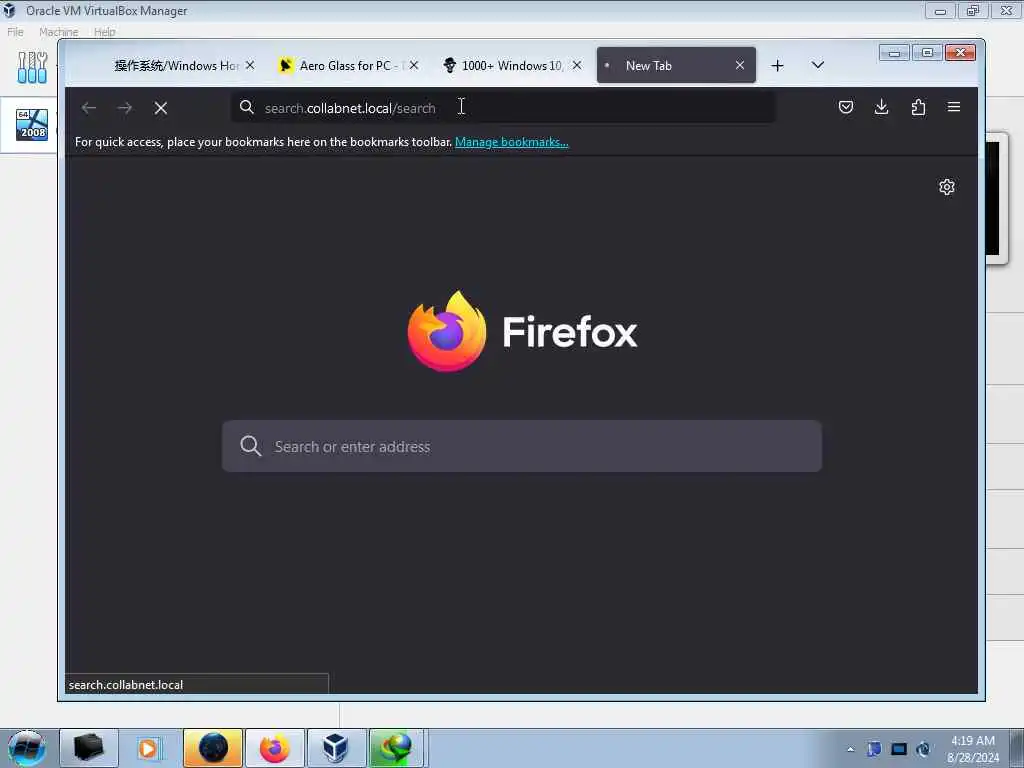Open the media player taskbar icon
1024x768 pixels.
coord(148,748)
